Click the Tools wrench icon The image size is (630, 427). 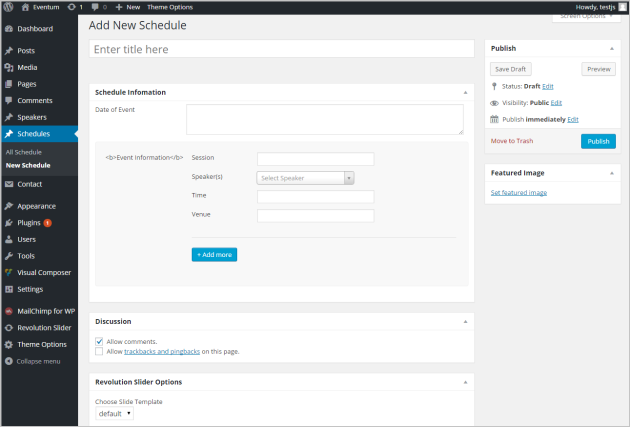[x=9, y=256]
